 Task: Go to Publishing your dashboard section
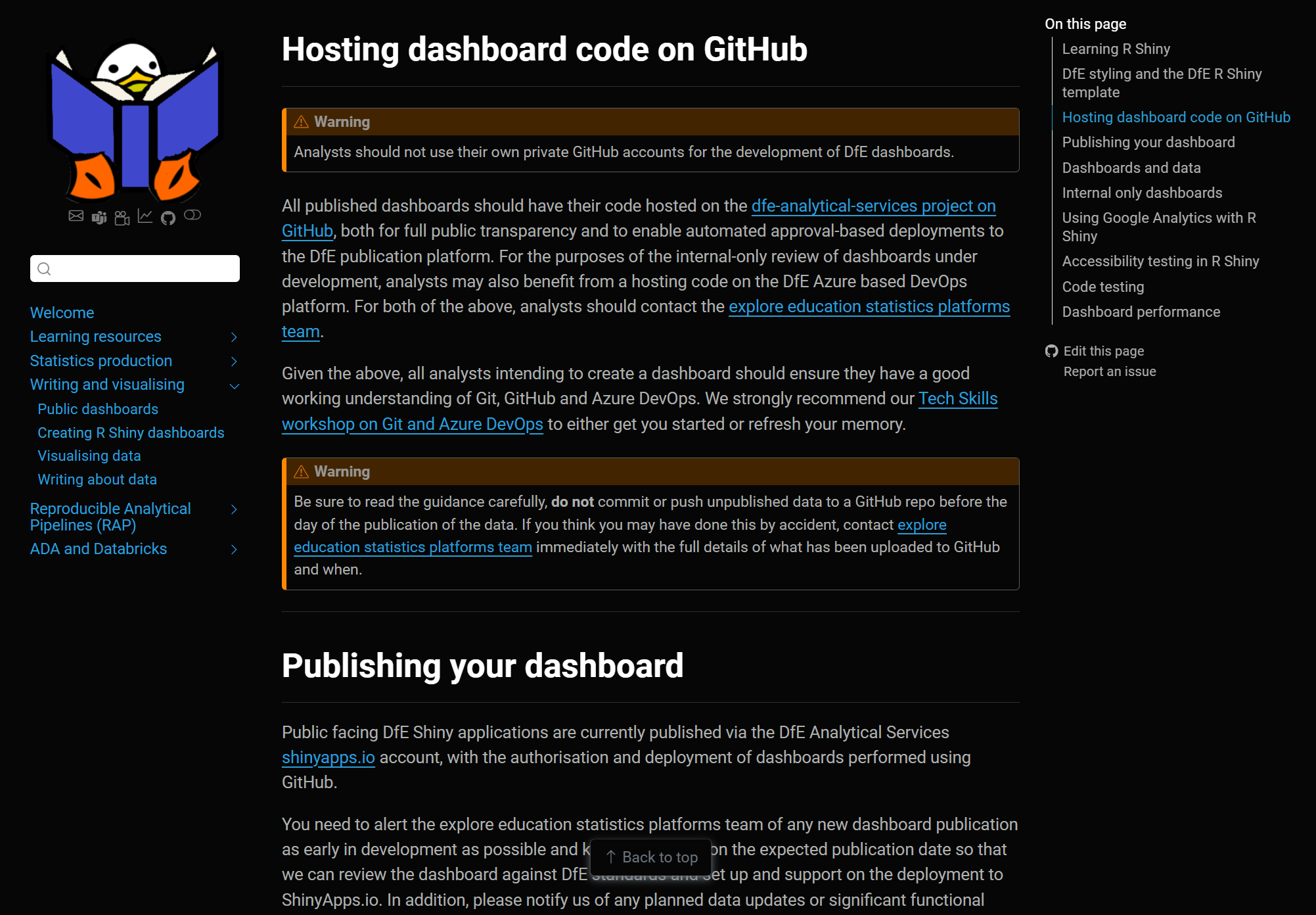click(1148, 142)
